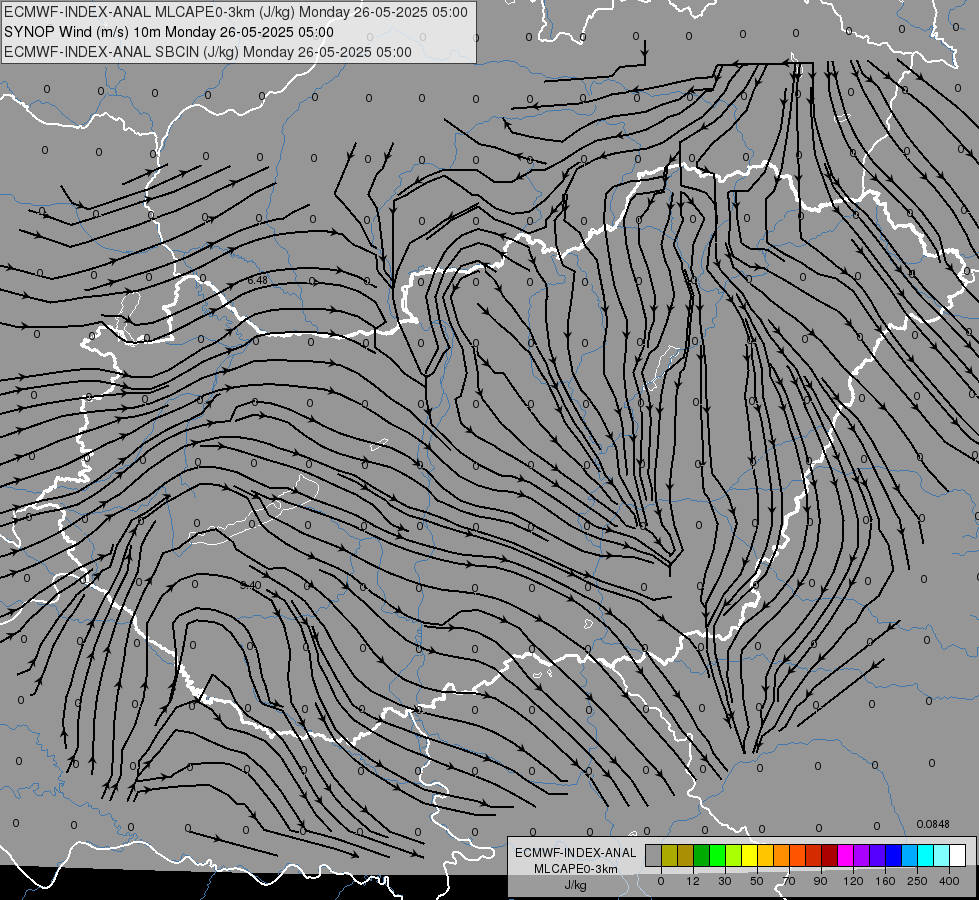
Task: Click the legend value 50
Action: 757,881
